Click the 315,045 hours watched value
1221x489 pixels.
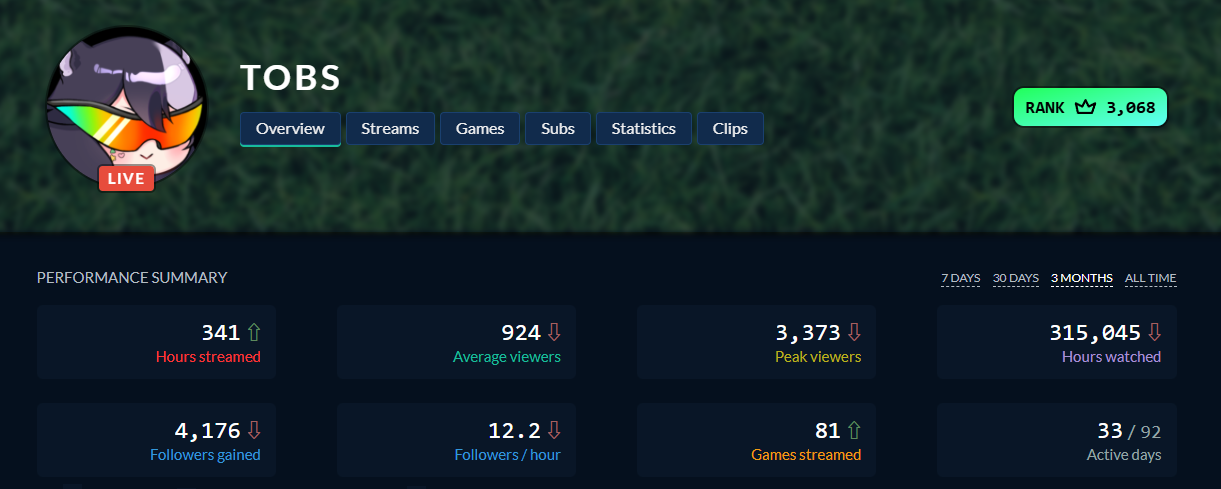[x=1095, y=333]
